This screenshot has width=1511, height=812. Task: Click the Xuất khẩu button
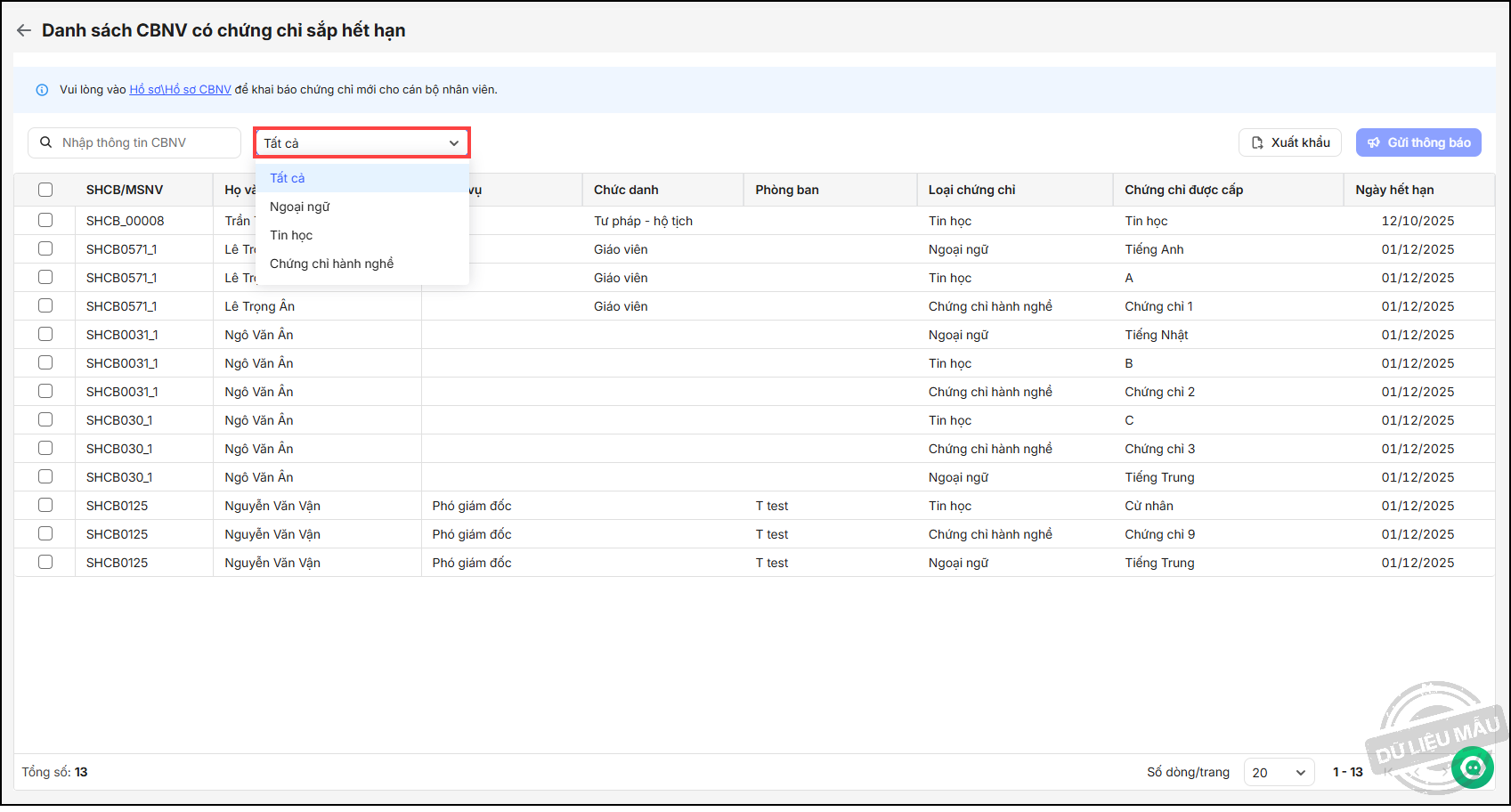click(x=1289, y=142)
